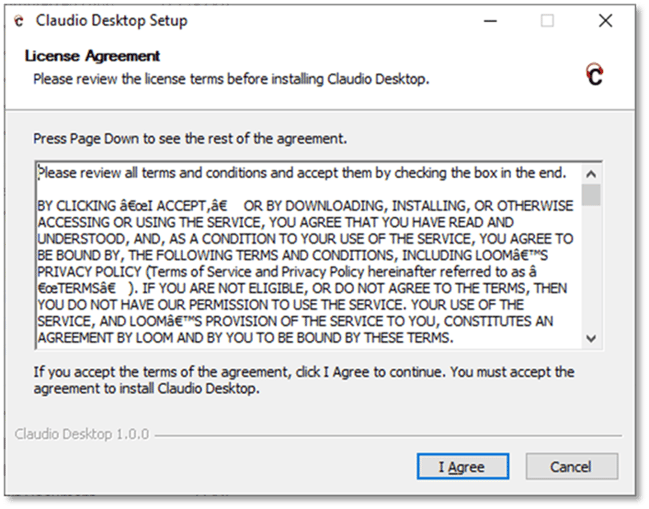Click the Claudio Desktop 1.0.0 version label

click(82, 434)
